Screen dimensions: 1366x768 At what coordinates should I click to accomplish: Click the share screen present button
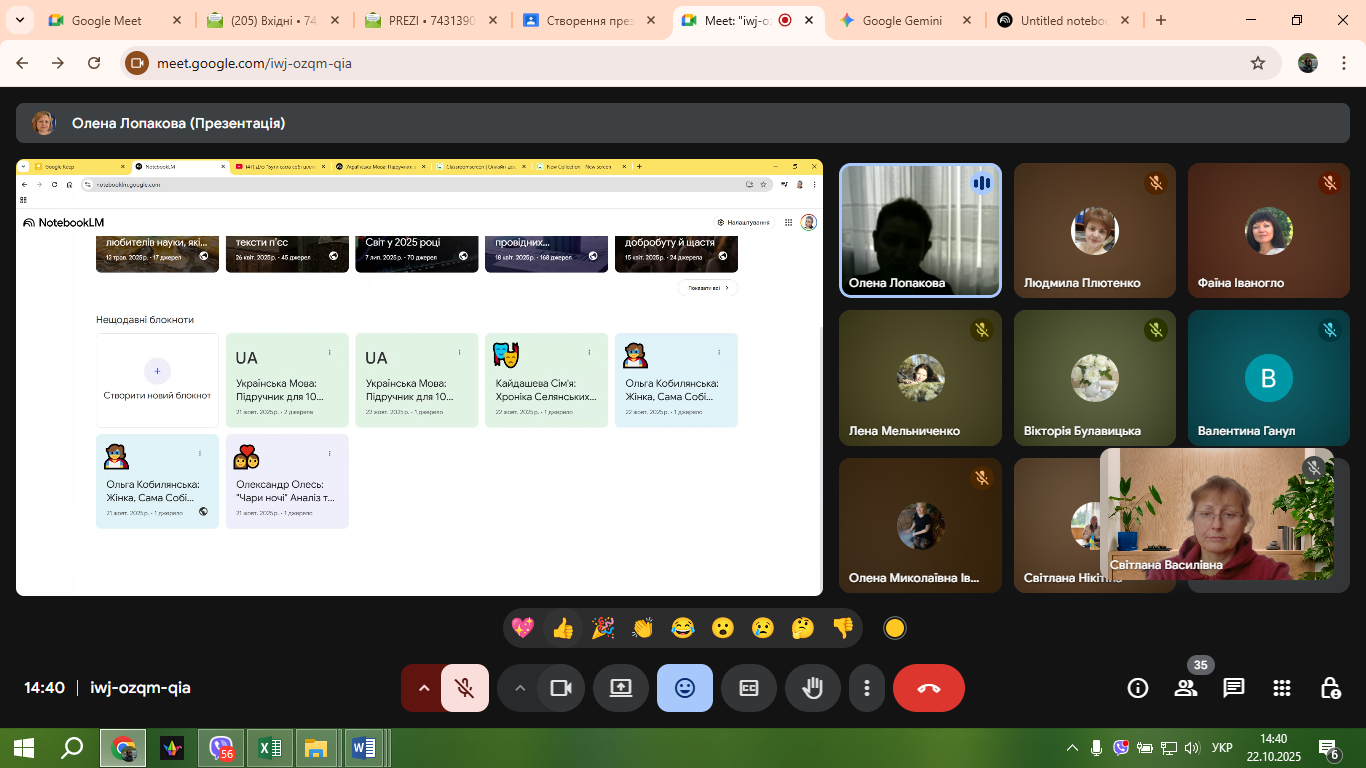[x=620, y=688]
